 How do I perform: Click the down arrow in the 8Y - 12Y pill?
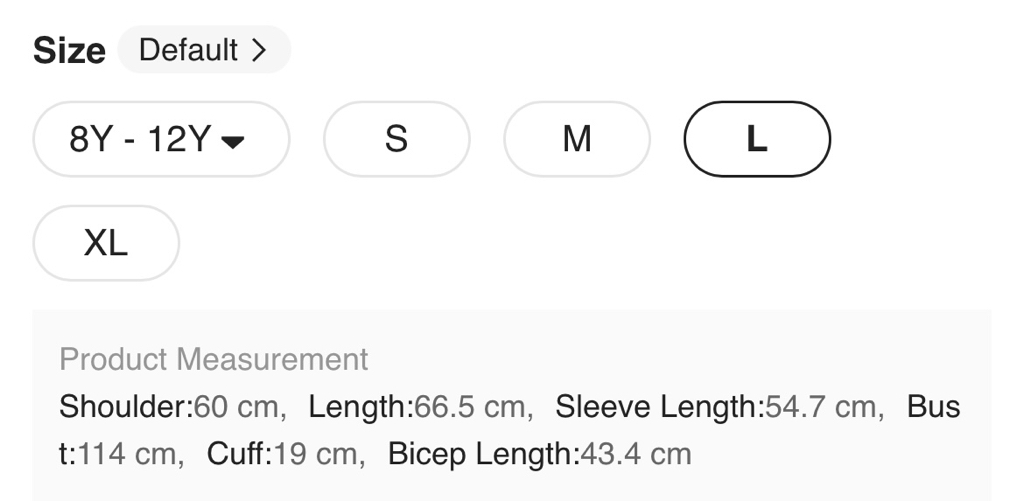click(x=232, y=141)
